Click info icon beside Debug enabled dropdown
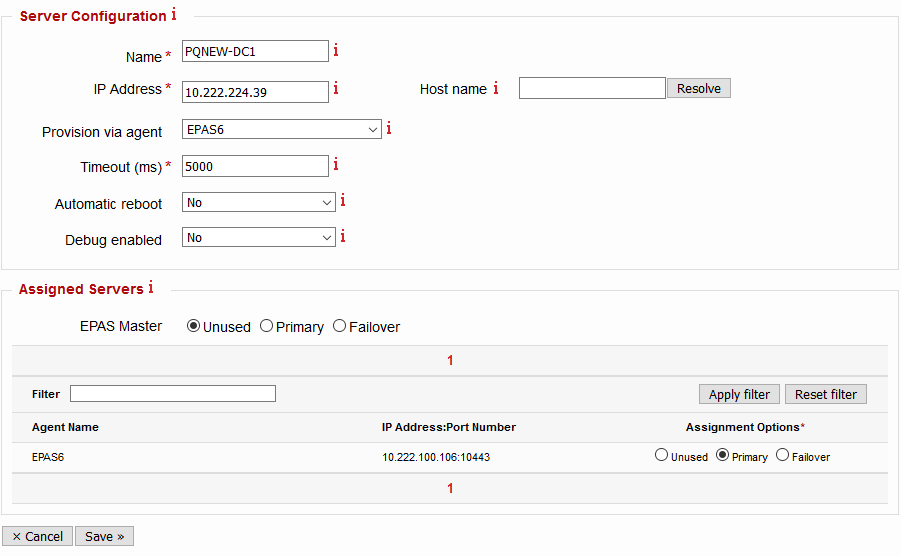901x556 pixels. point(342,237)
